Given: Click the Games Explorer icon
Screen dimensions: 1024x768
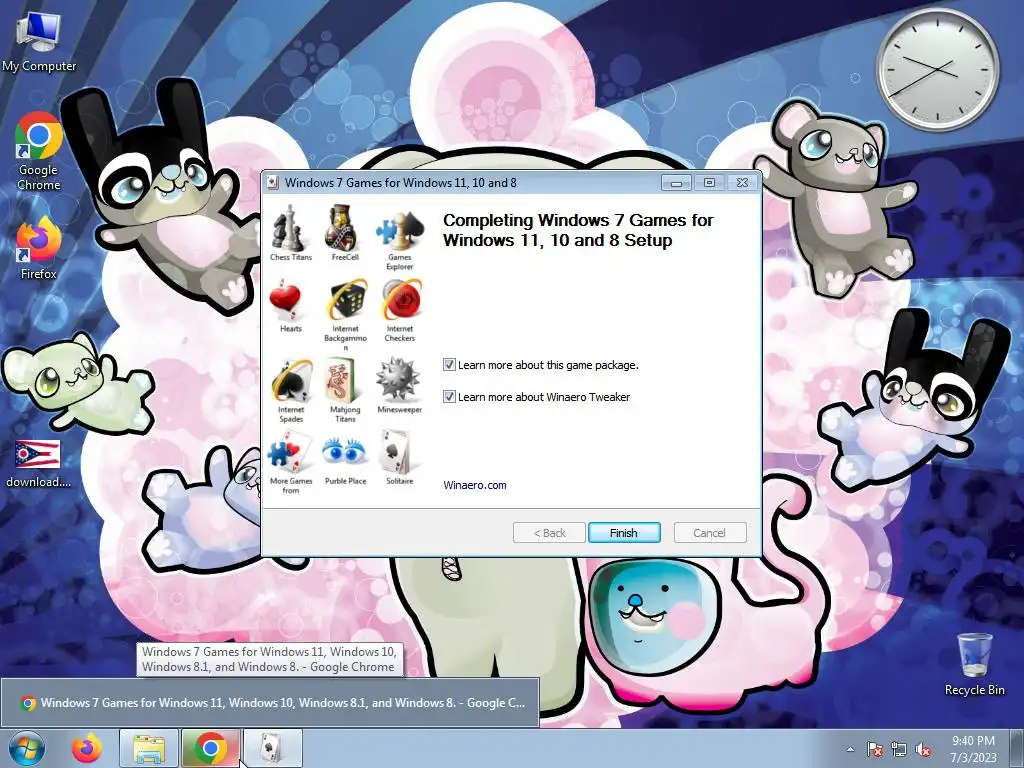Looking at the screenshot, I should click(400, 231).
